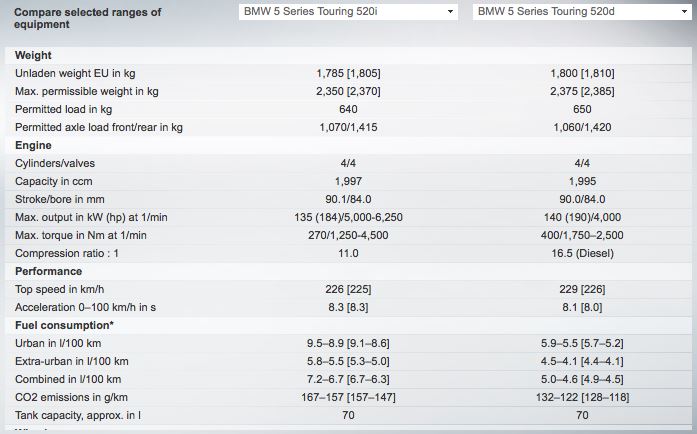
Task: Select the Engine section header
Action: [x=33, y=145]
